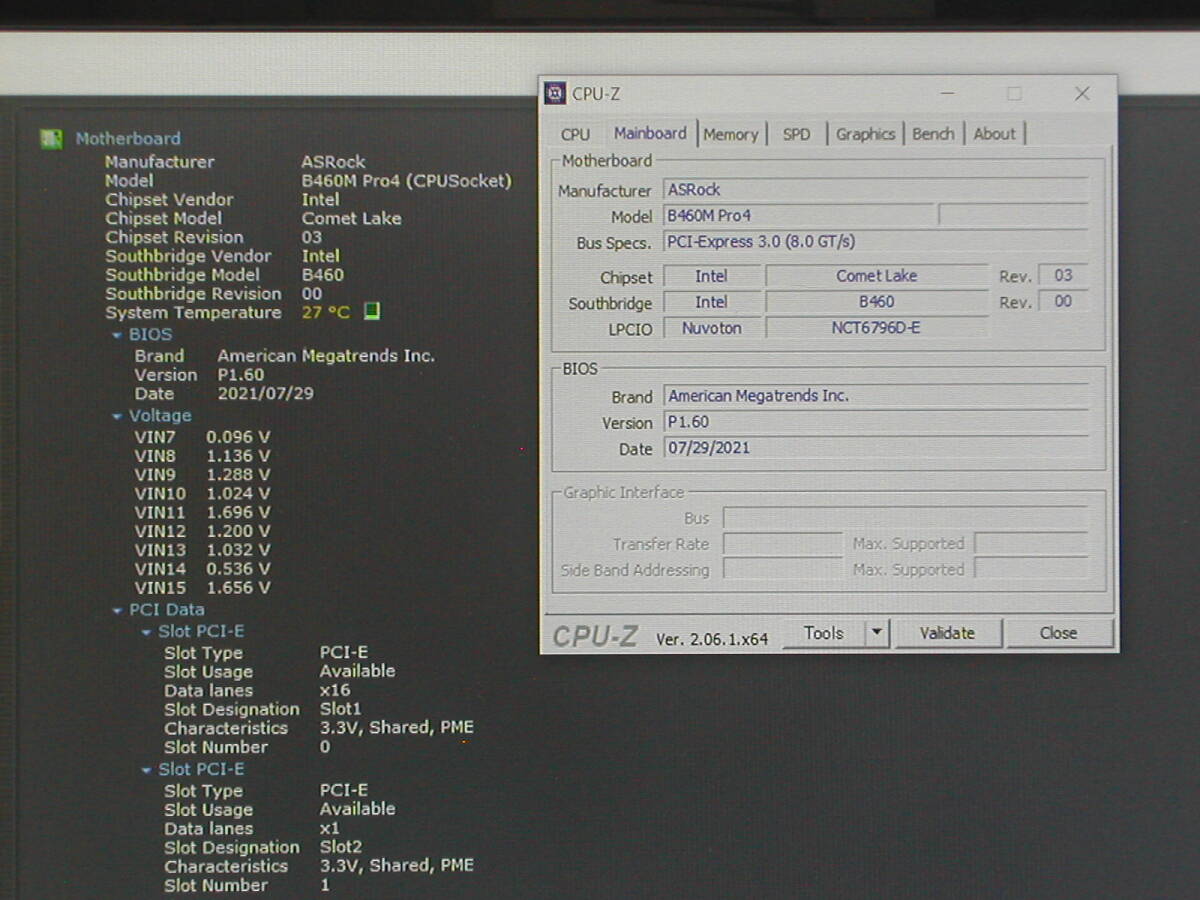Click the Close button at CPU-Z bottom
Viewport: 1200px width, 900px height.
coord(1058,633)
